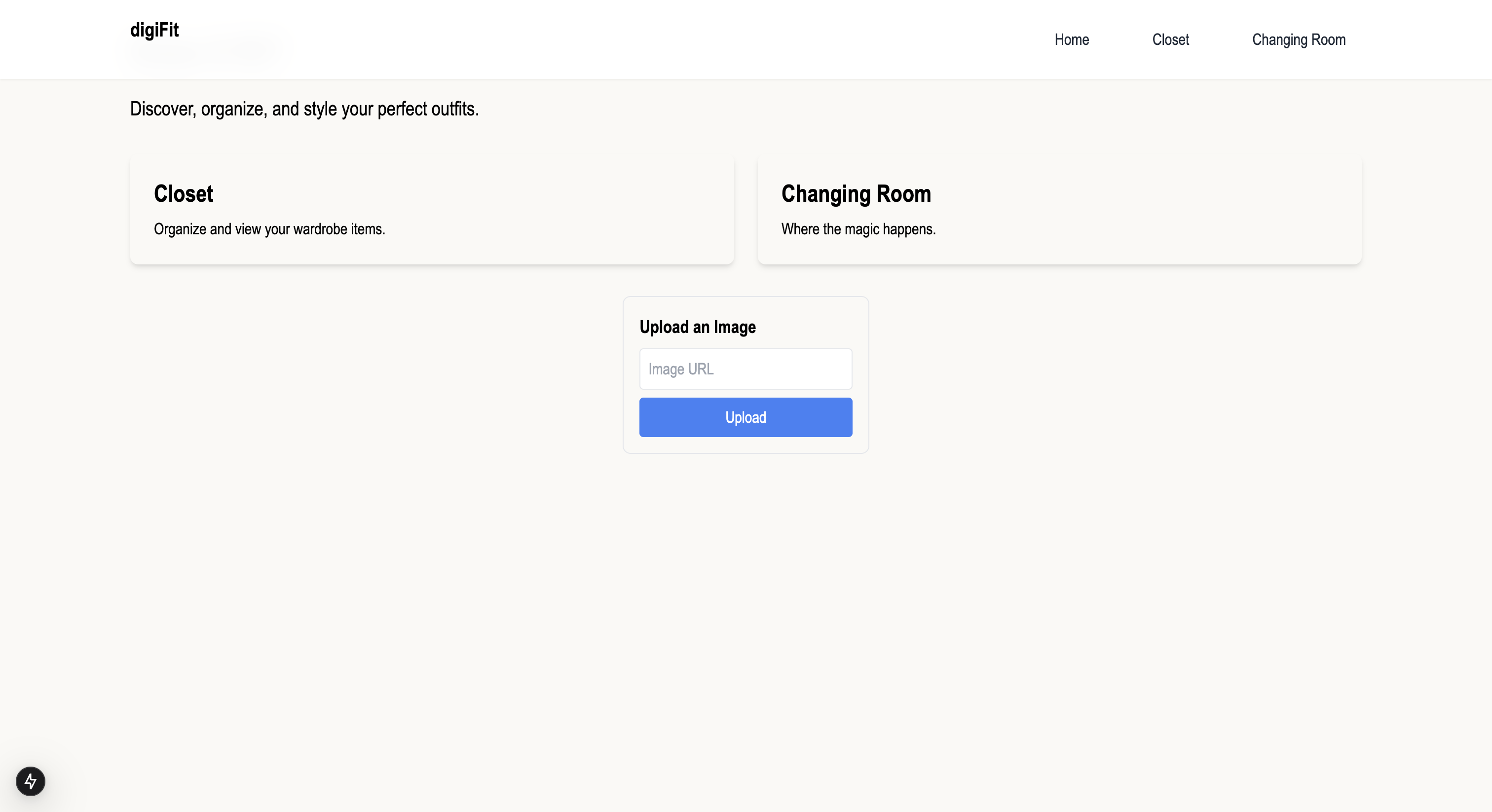Click empty page background below upload panel
The height and width of the screenshot is (812, 1492).
746,579
